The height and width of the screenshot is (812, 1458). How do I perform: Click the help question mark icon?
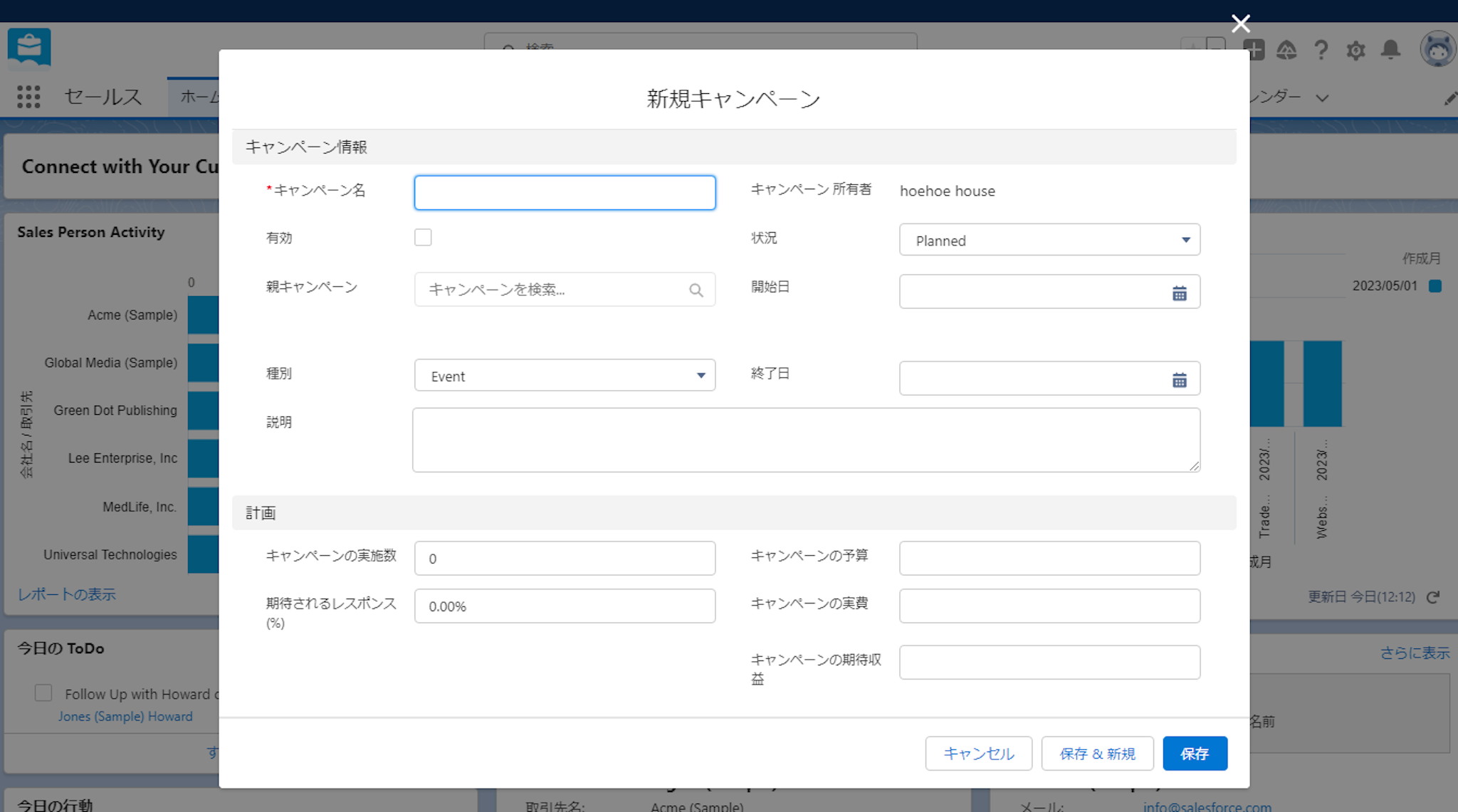(x=1321, y=51)
